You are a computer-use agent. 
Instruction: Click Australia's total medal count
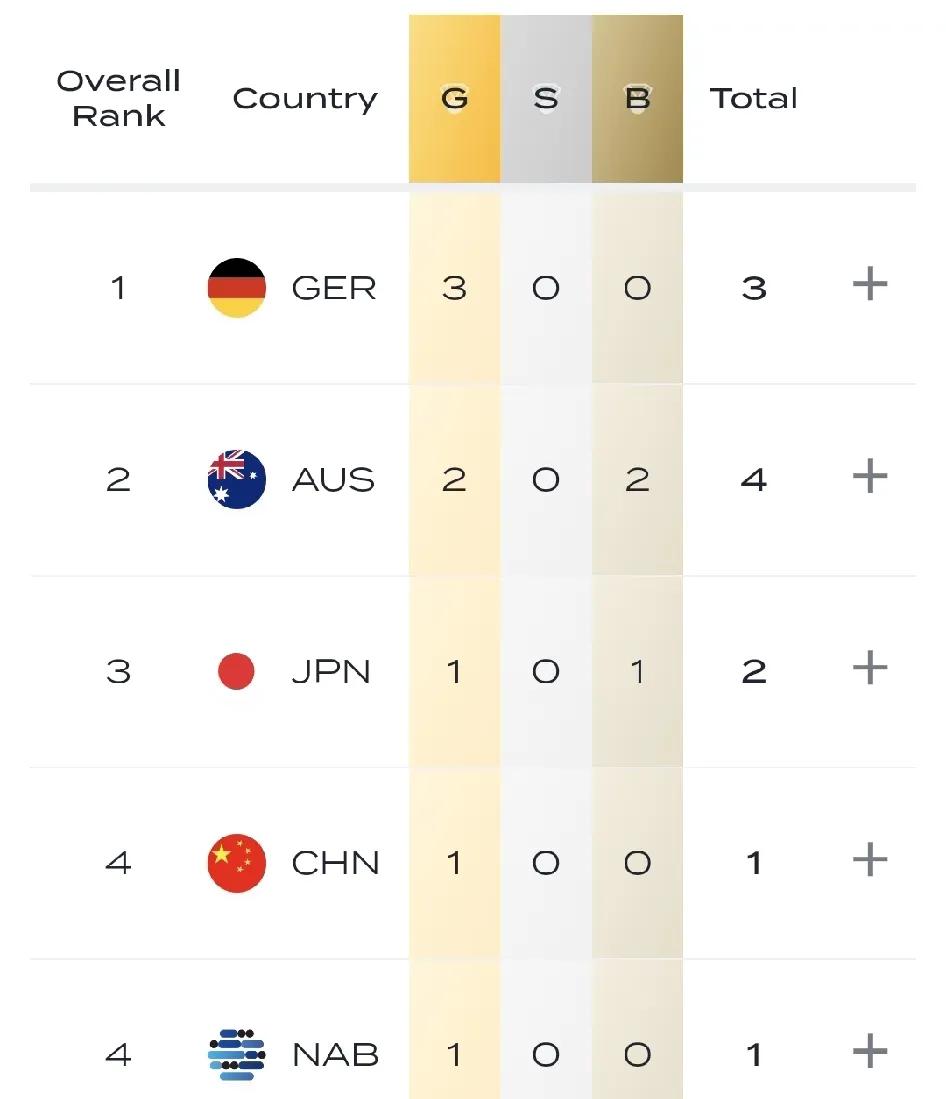[754, 480]
